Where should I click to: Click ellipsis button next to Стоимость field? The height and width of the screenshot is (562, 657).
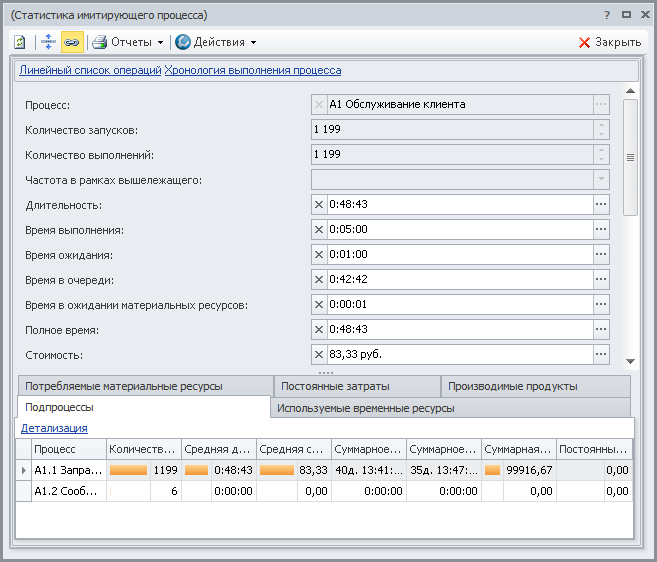(601, 354)
